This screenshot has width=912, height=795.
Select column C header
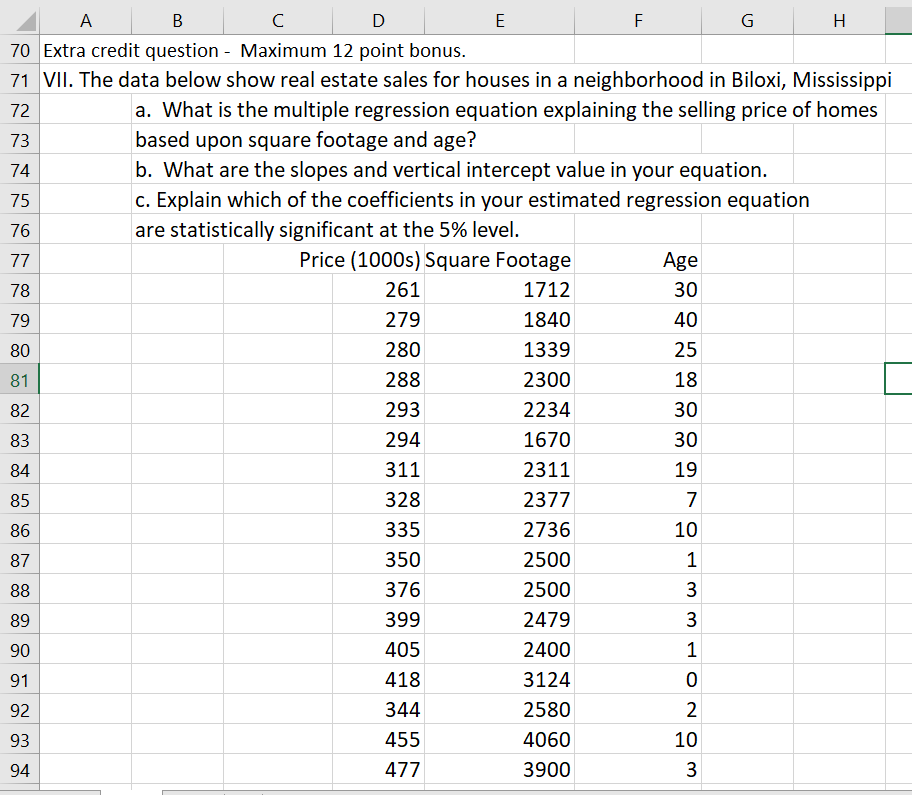(278, 21)
